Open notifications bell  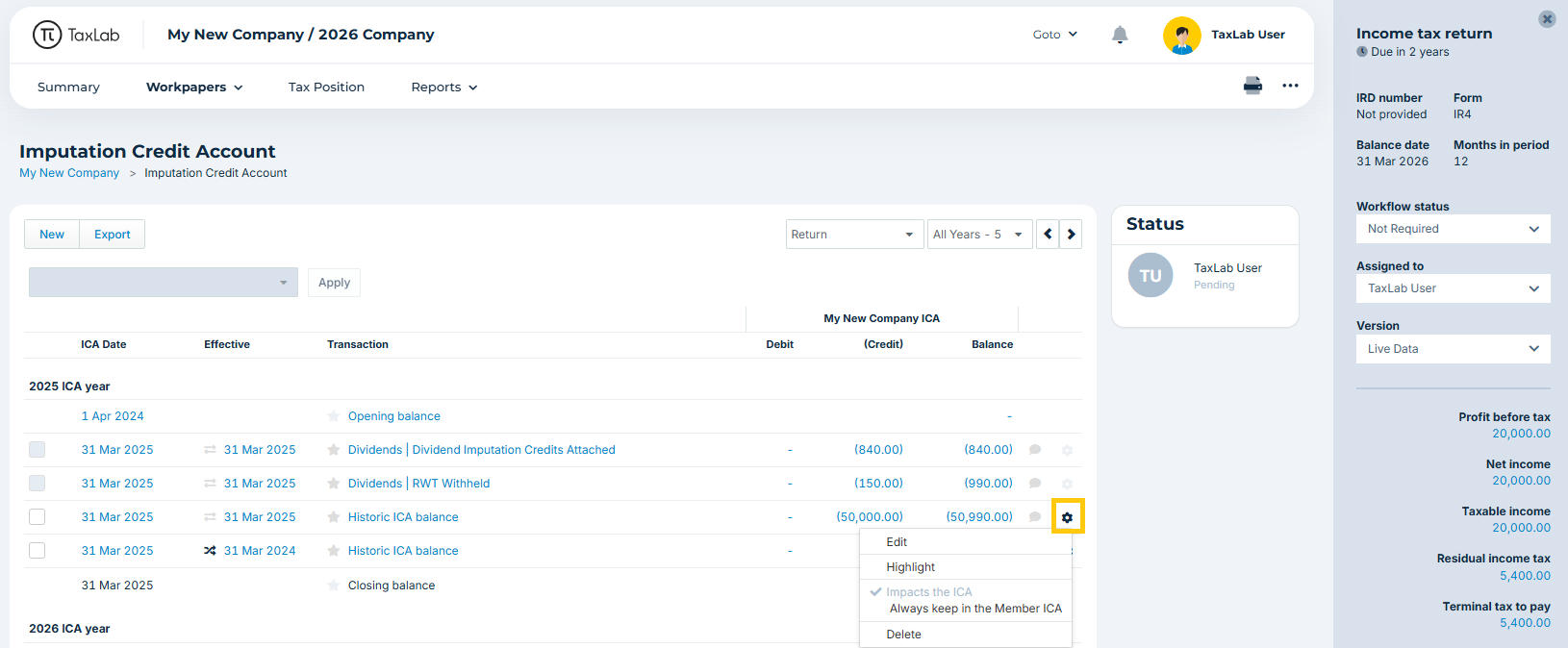(x=1120, y=35)
